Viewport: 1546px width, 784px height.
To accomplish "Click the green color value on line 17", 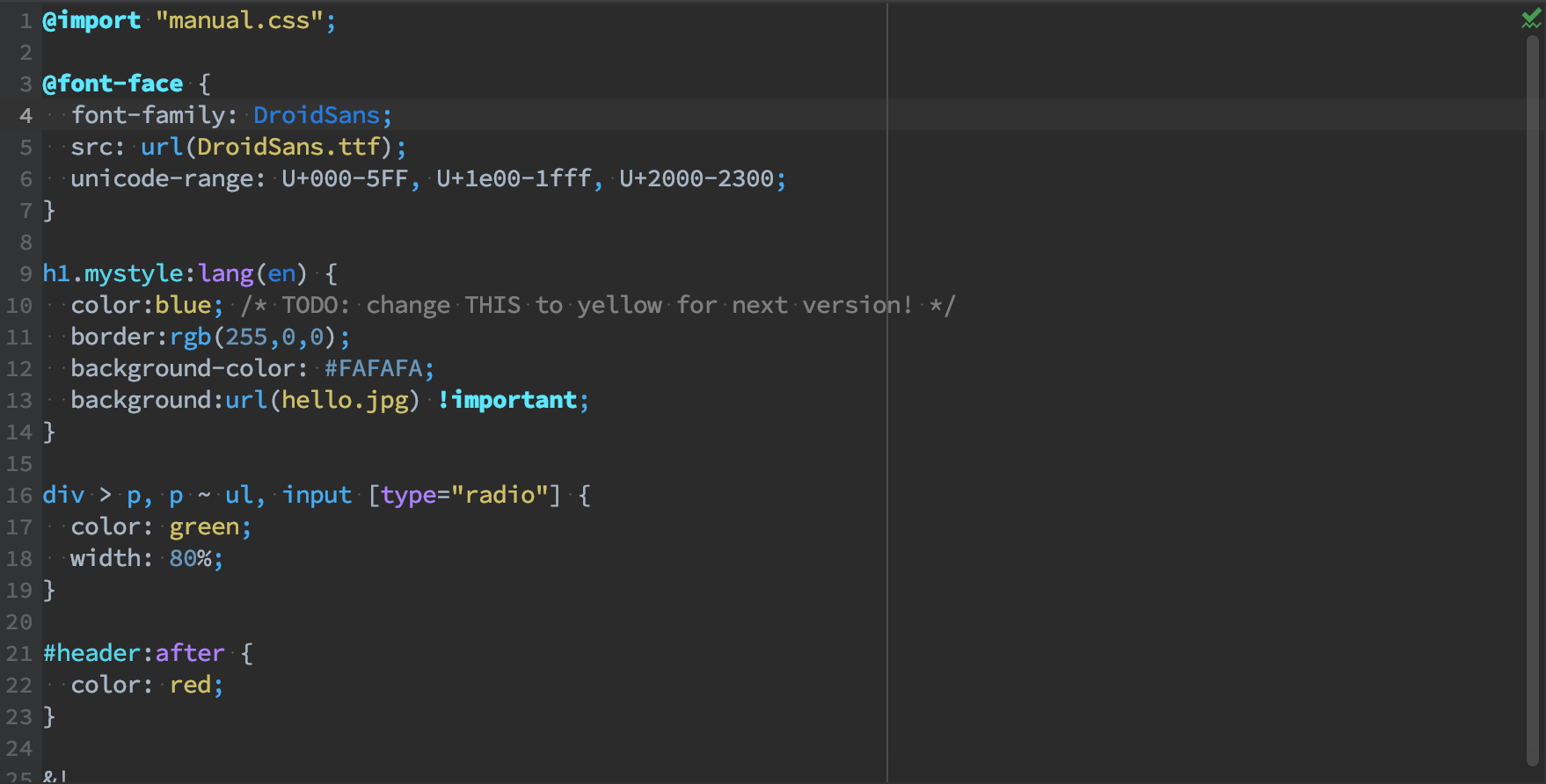I will pyautogui.click(x=204, y=526).
